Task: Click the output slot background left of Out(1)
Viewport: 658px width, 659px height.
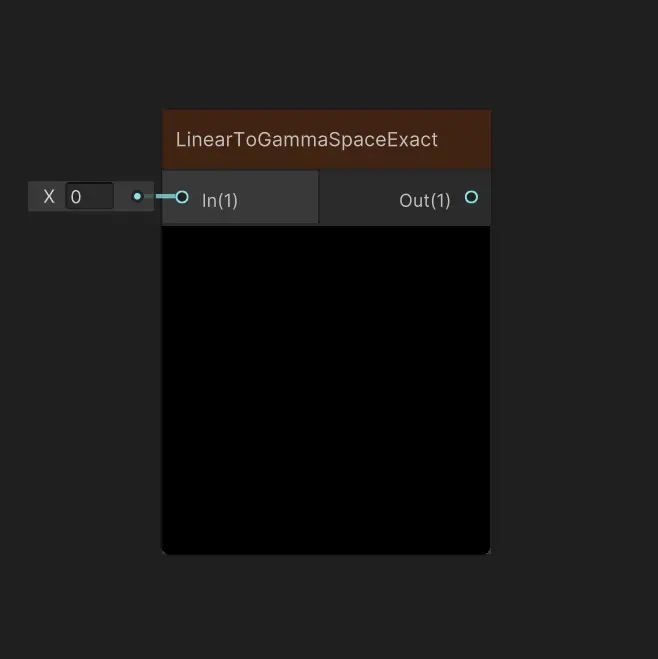Action: point(359,198)
